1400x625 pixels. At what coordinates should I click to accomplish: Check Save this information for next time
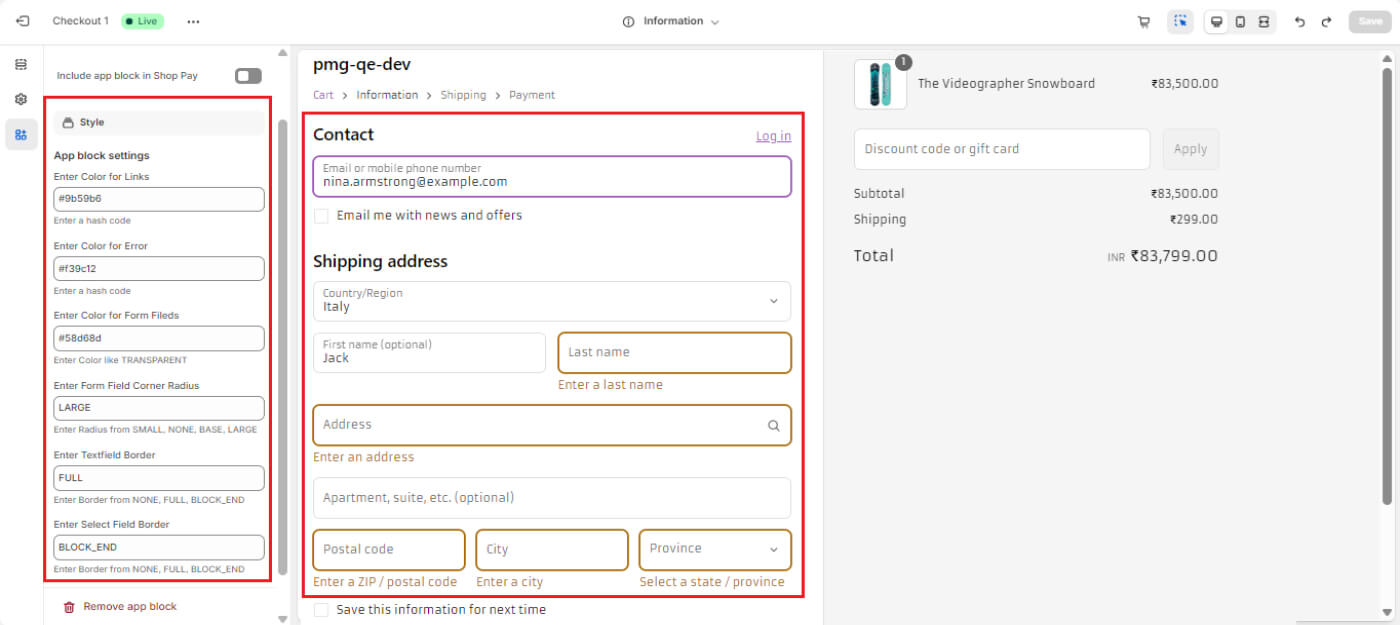[x=321, y=610]
